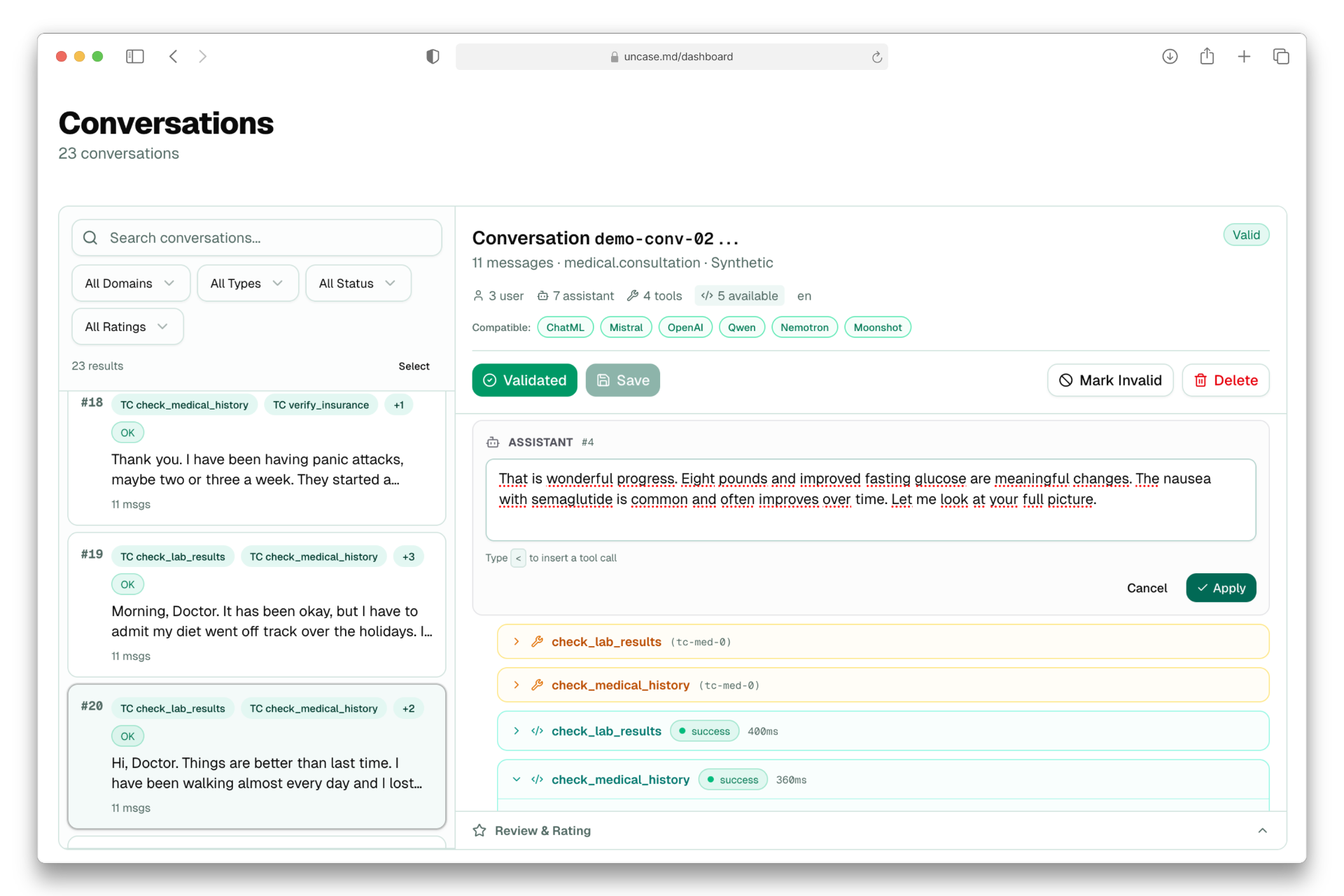Screen dimensions: 1344x896
Task: Reload the page with the refresh icon
Action: click(x=876, y=57)
